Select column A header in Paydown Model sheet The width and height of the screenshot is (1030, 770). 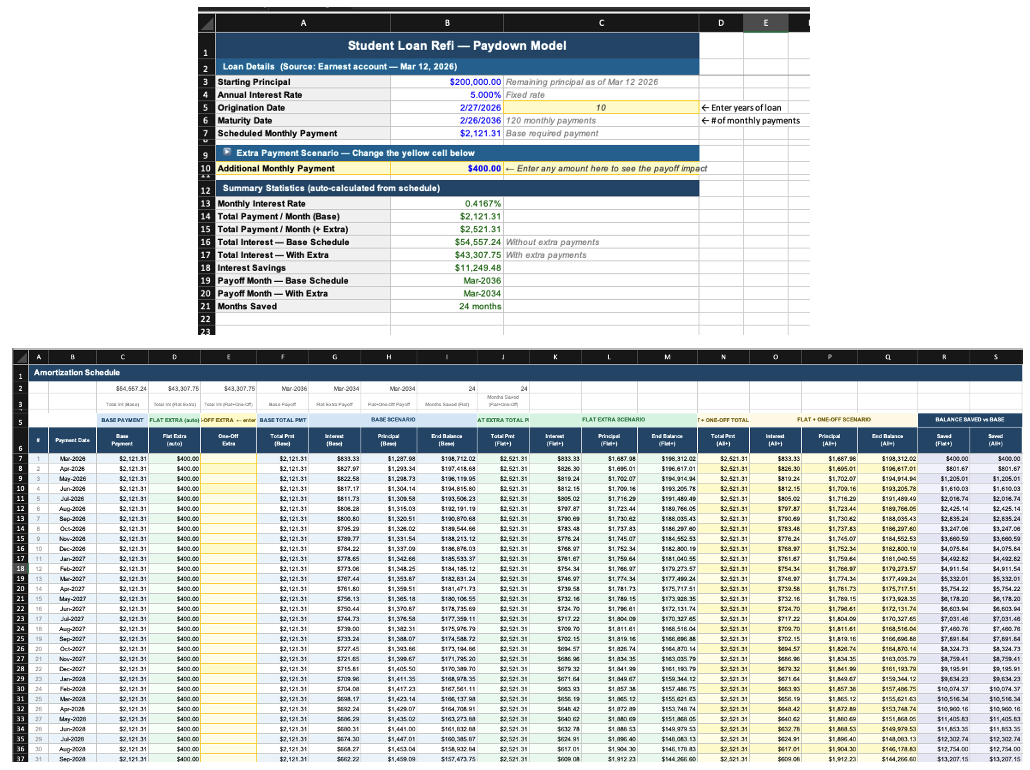pyautogui.click(x=303, y=23)
